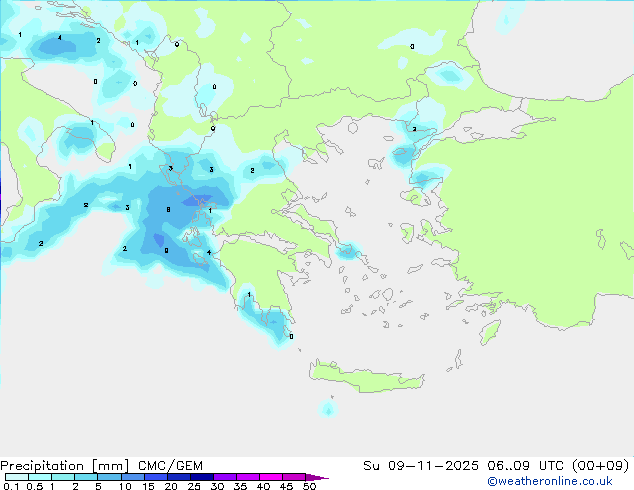The image size is (634, 490).
Task: Click the 35–40 mm legend swatch
Action: [248, 477]
